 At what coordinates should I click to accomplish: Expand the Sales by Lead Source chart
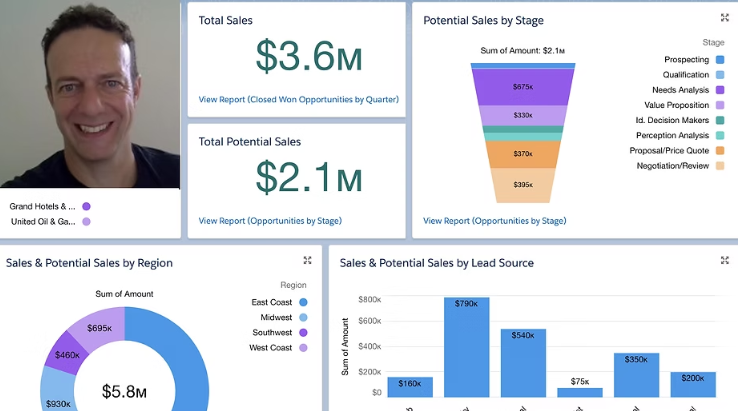pos(724,260)
